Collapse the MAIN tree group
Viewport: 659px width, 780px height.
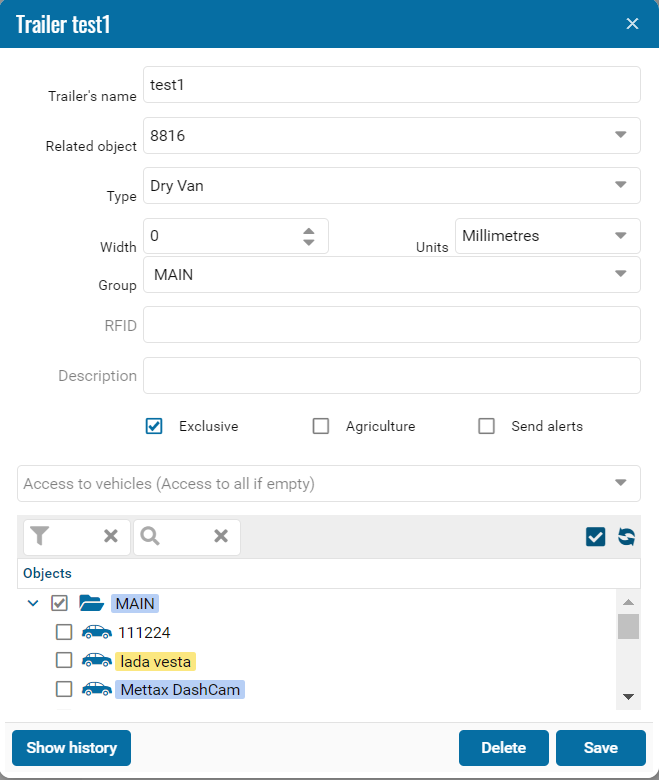tap(33, 603)
